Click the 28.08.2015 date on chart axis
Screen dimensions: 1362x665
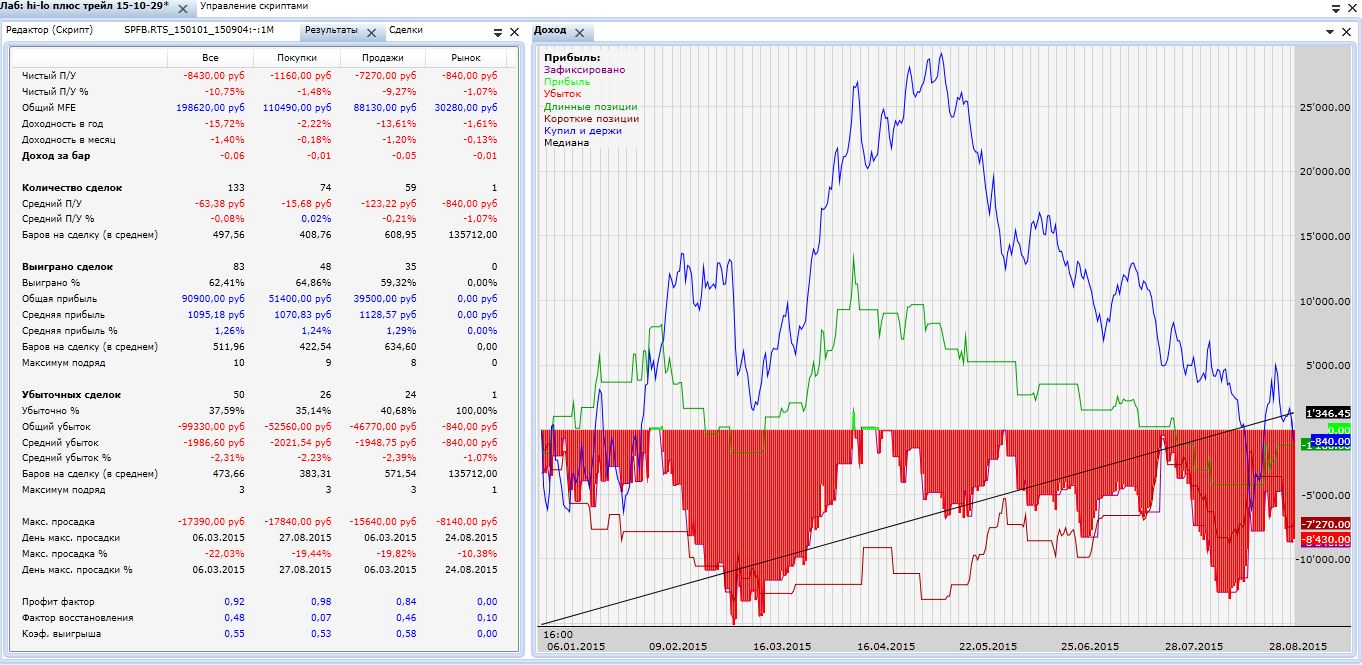[1297, 646]
